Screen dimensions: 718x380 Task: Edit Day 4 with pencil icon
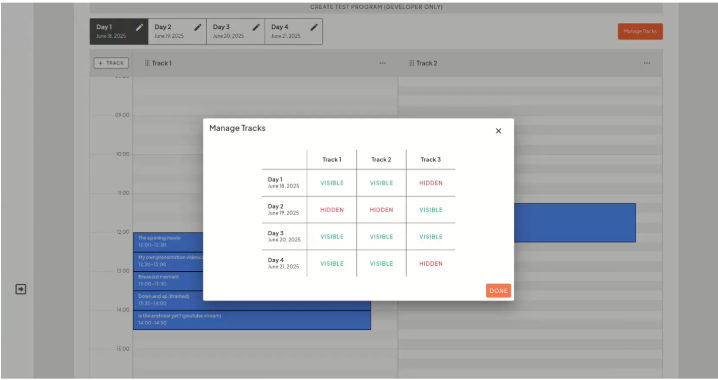314,27
